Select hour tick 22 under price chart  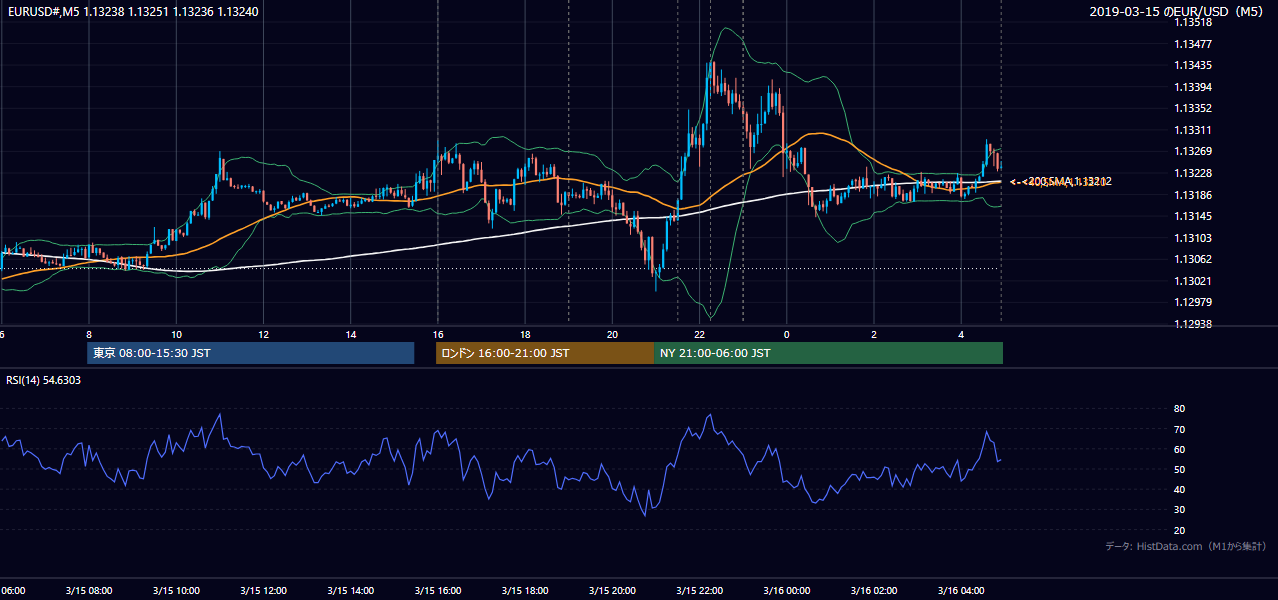(700, 334)
